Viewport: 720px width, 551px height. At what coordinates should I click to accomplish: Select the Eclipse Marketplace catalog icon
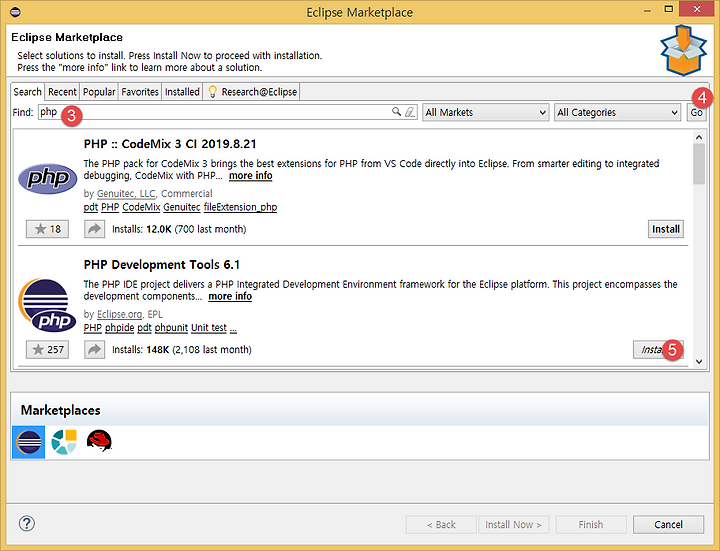tap(28, 442)
